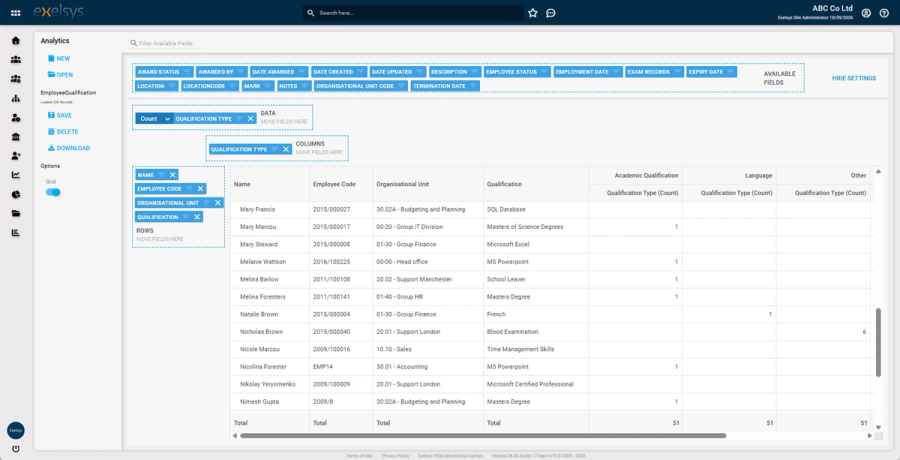Filter the Termination Date field
The height and width of the screenshot is (460, 900).
(x=473, y=86)
